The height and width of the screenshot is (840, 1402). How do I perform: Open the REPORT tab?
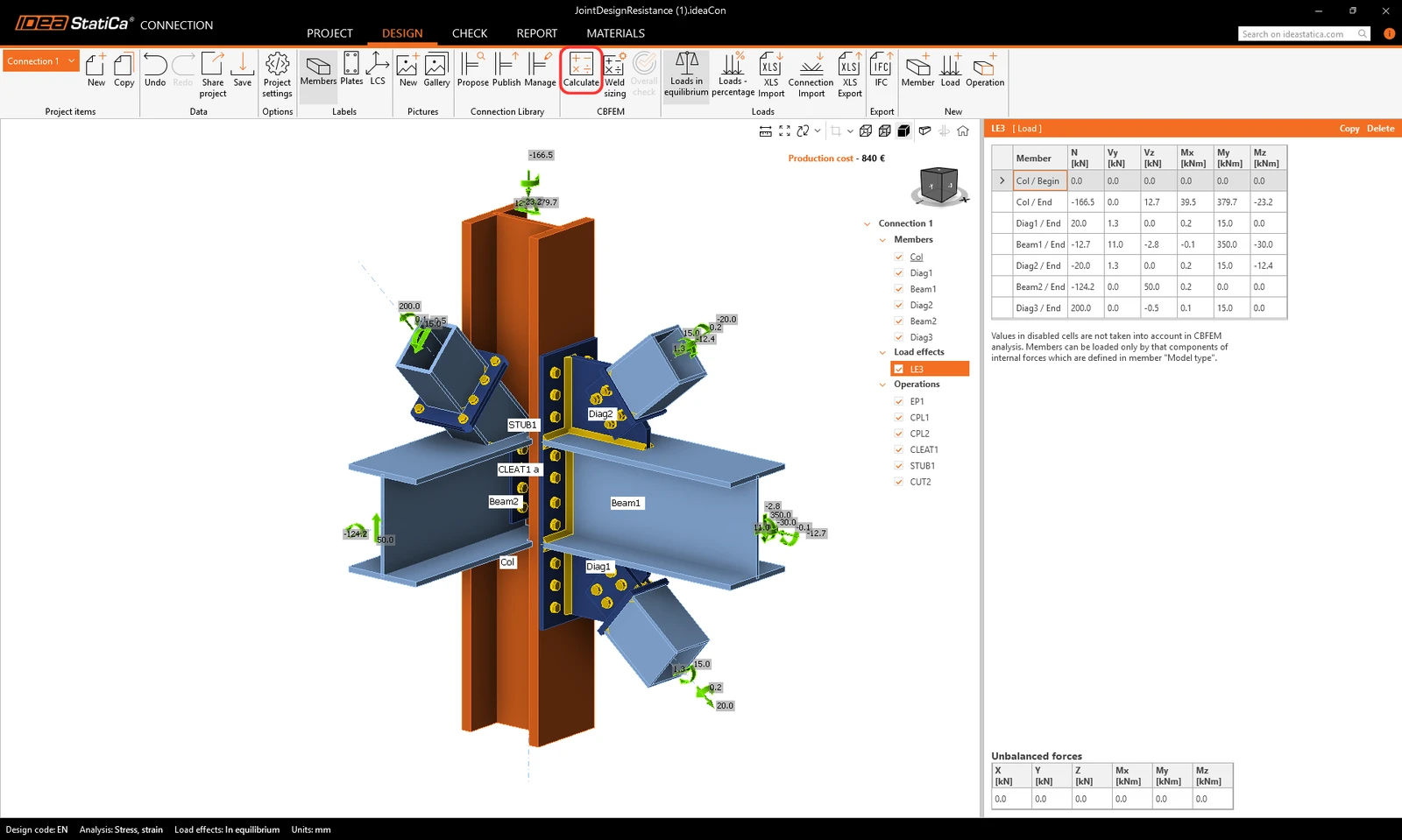click(x=537, y=33)
